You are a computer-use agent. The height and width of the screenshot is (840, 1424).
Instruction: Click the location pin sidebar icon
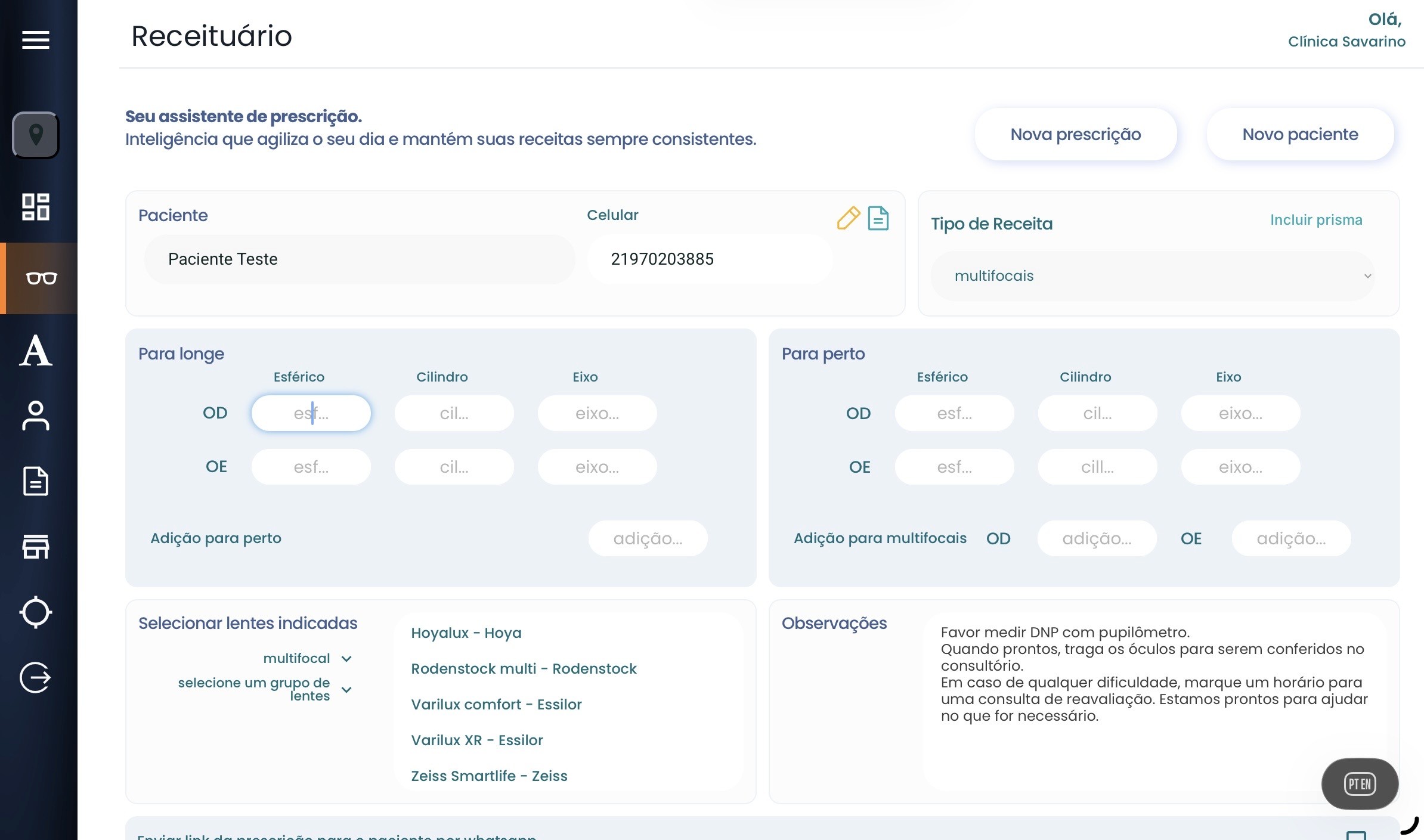point(36,135)
